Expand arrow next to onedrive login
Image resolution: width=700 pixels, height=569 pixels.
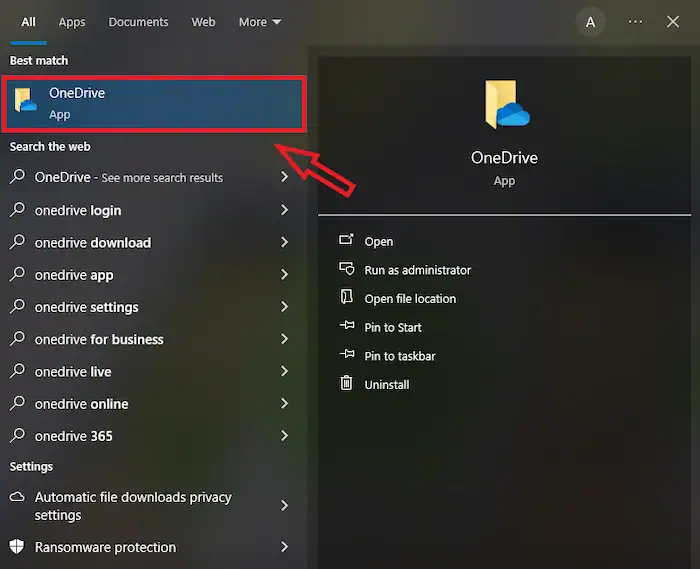pyautogui.click(x=284, y=210)
